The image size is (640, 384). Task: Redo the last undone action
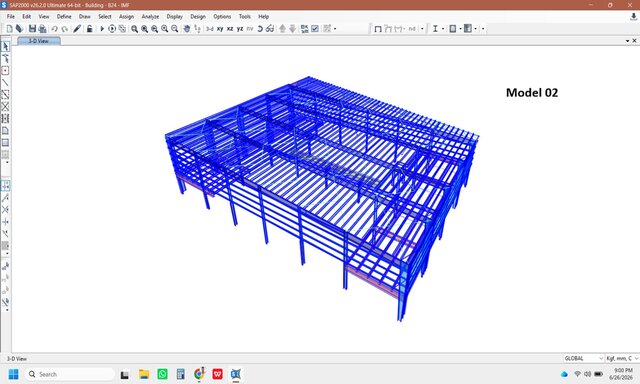tap(64, 29)
